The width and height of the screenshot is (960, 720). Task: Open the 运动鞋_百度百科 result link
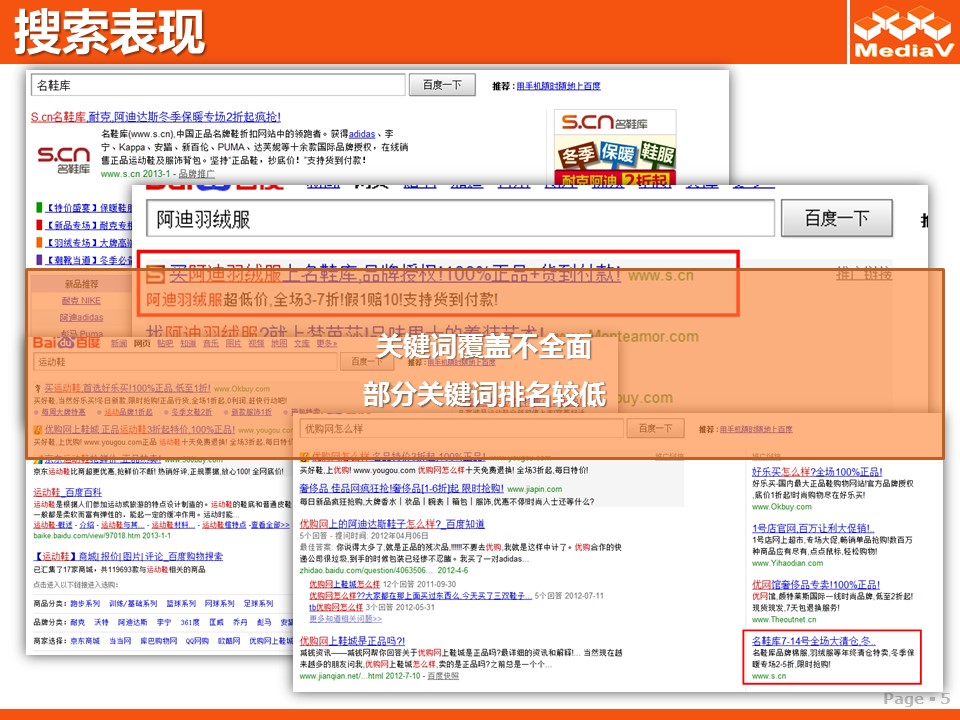(x=67, y=492)
